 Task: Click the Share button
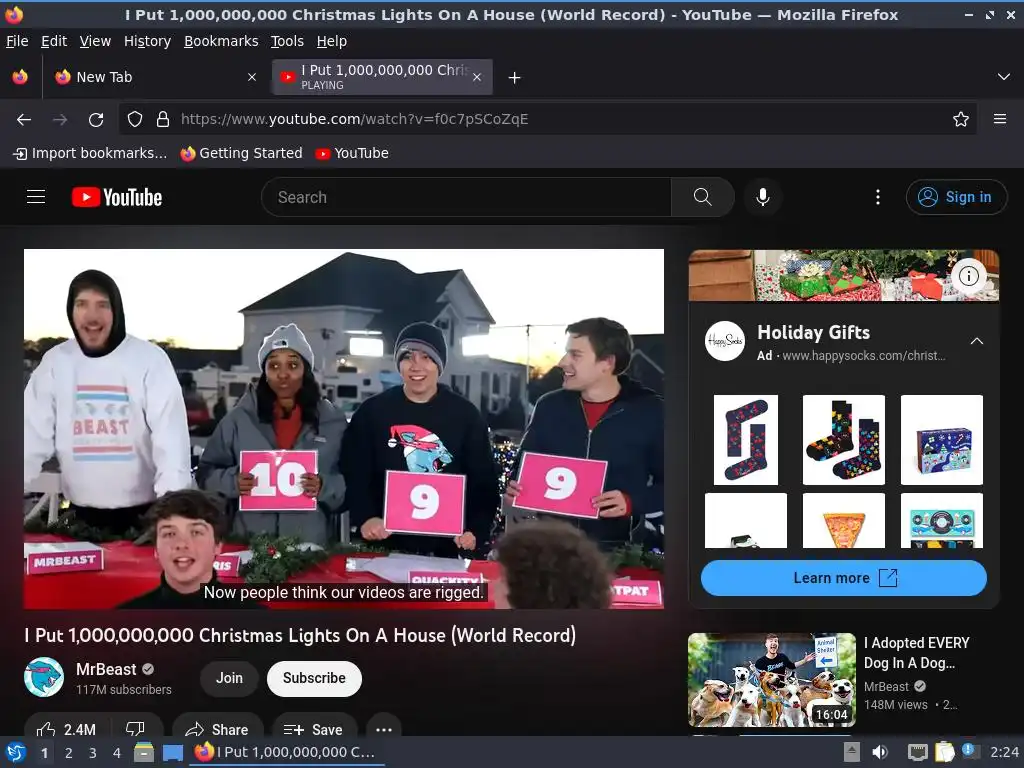point(217,729)
